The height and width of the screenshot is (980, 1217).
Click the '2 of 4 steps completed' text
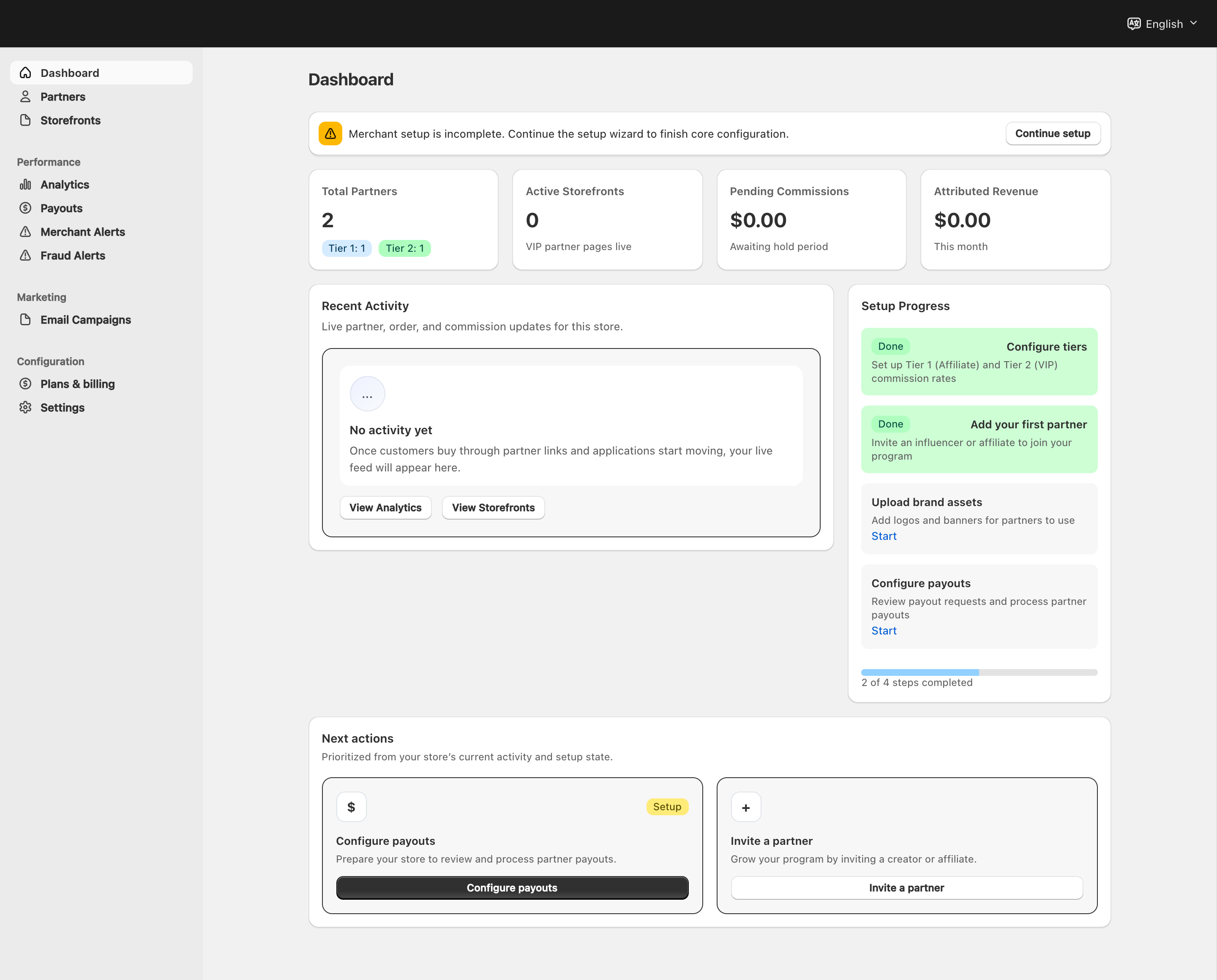click(917, 683)
